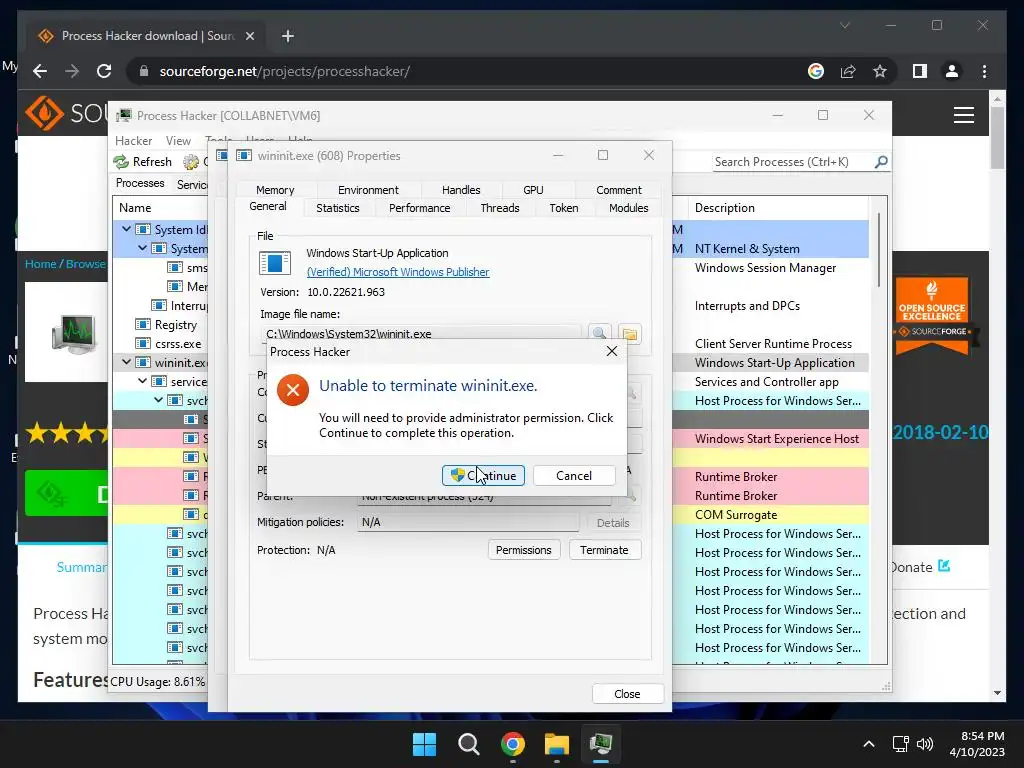Select the Windows Session Manager description
Screen dimensions: 1024x768
pyautogui.click(x=765, y=268)
